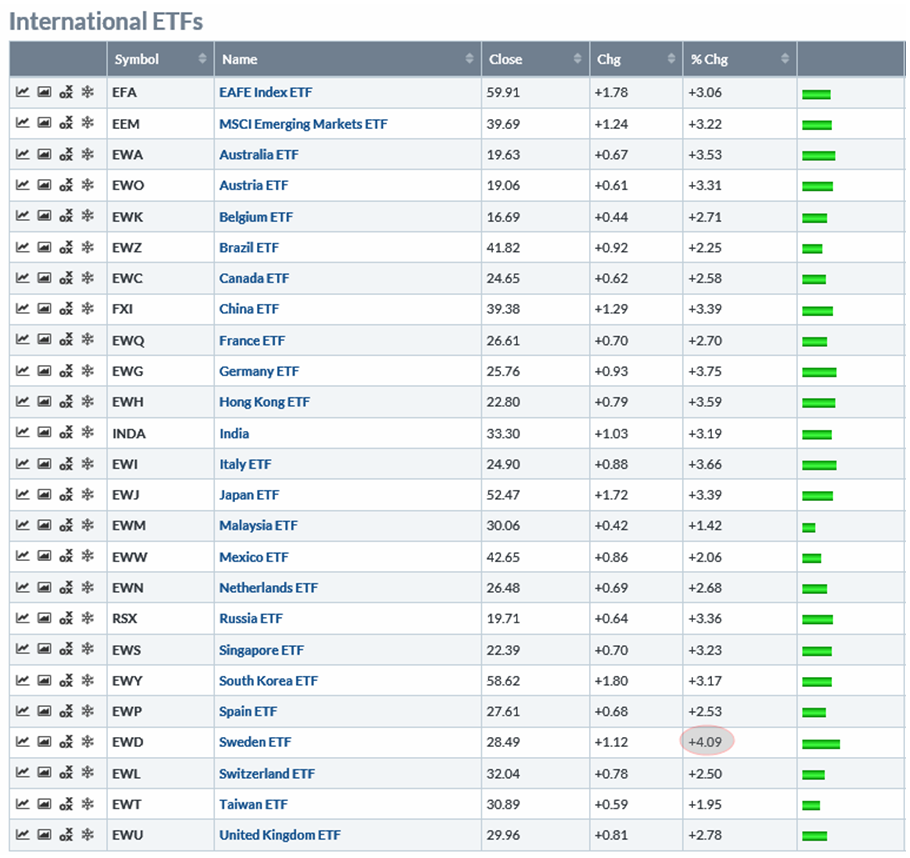Click the line chart icon for EWG
The height and width of the screenshot is (858, 910).
(x=22, y=371)
